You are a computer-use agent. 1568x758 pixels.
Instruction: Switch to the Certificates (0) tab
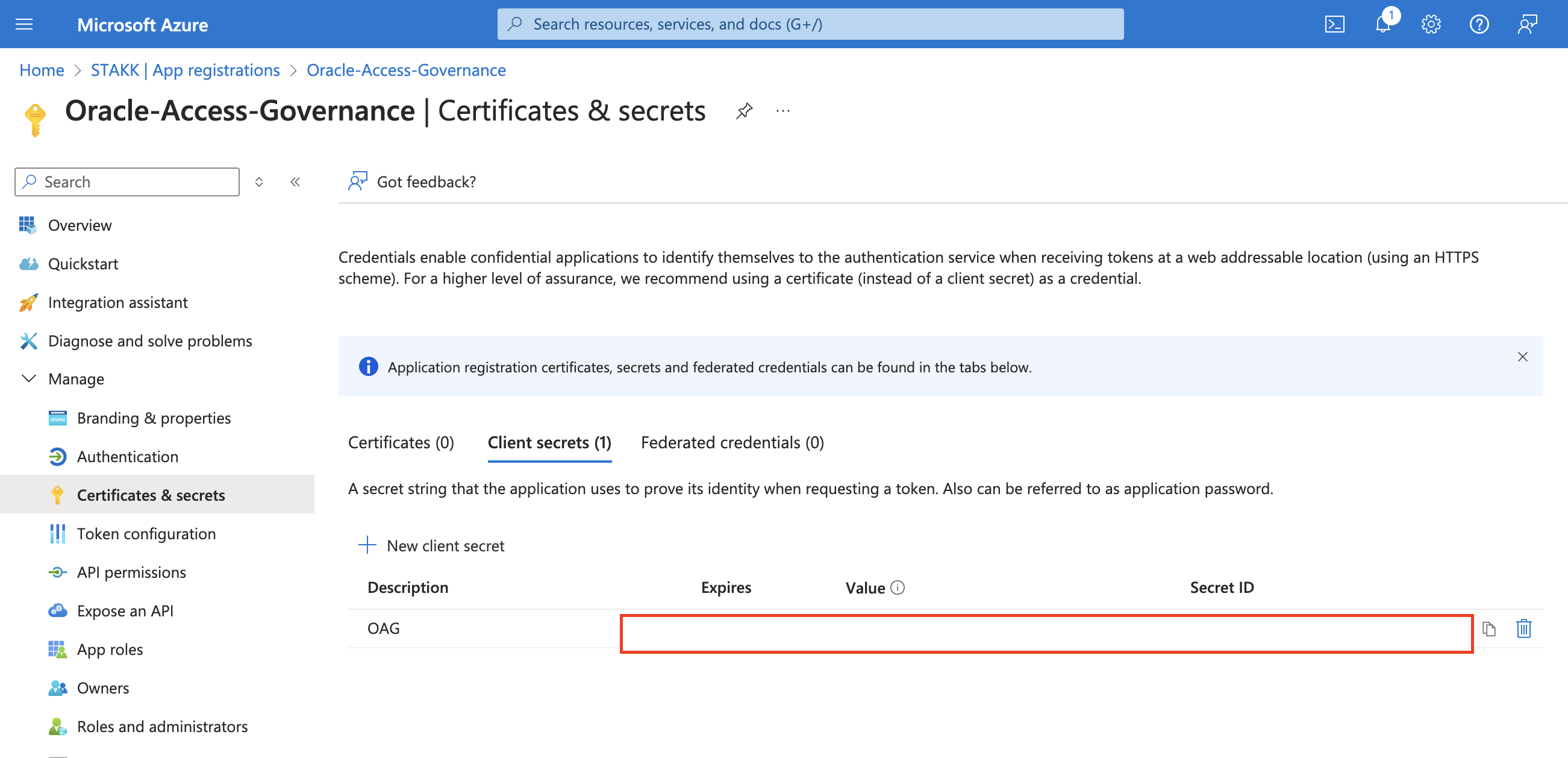click(x=401, y=443)
